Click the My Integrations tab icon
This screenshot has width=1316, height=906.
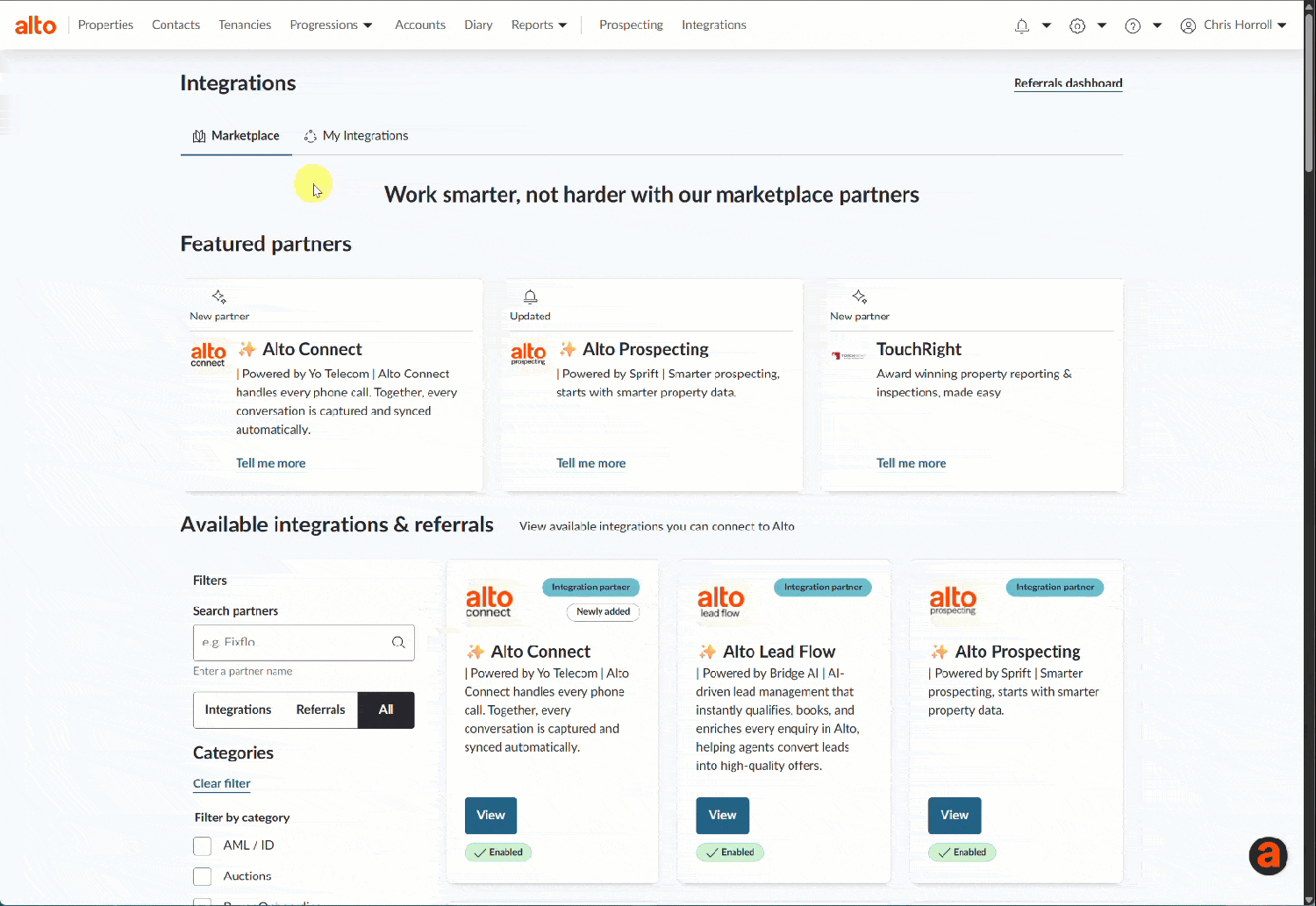[x=310, y=136]
